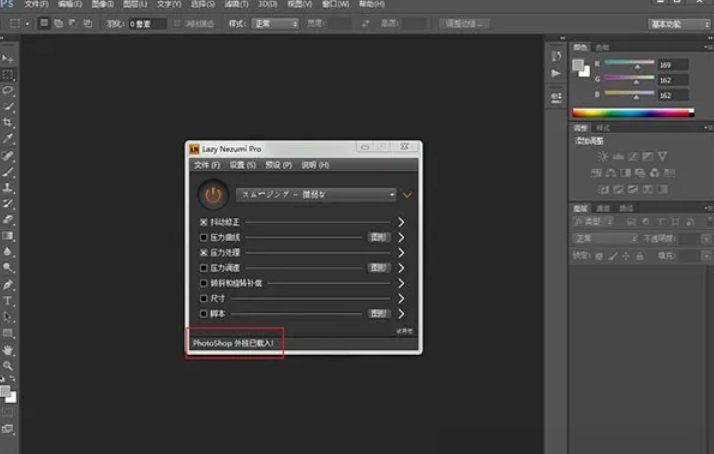Image resolution: width=714 pixels, height=454 pixels.
Task: Add a Levels adjustment icon
Action: 618,157
